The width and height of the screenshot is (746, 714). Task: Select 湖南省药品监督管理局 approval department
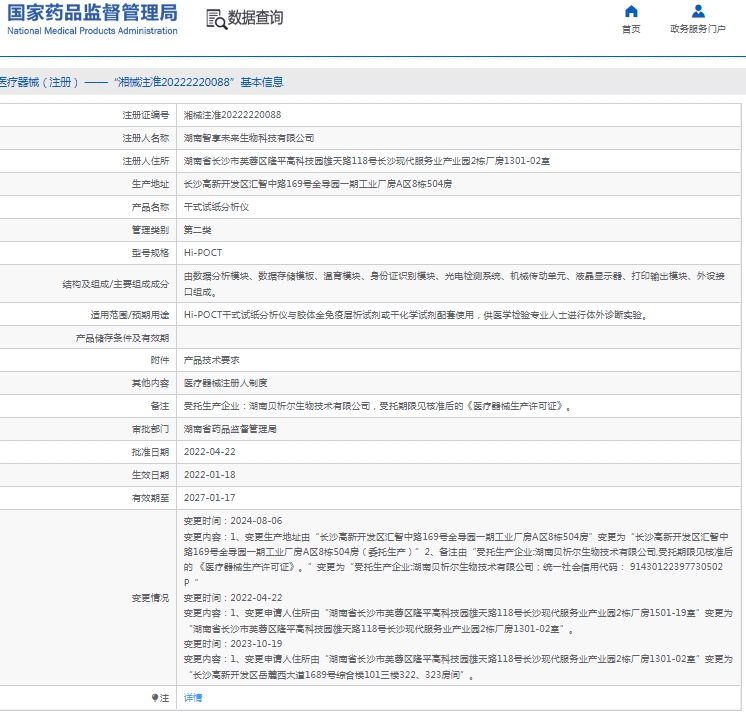(230, 429)
